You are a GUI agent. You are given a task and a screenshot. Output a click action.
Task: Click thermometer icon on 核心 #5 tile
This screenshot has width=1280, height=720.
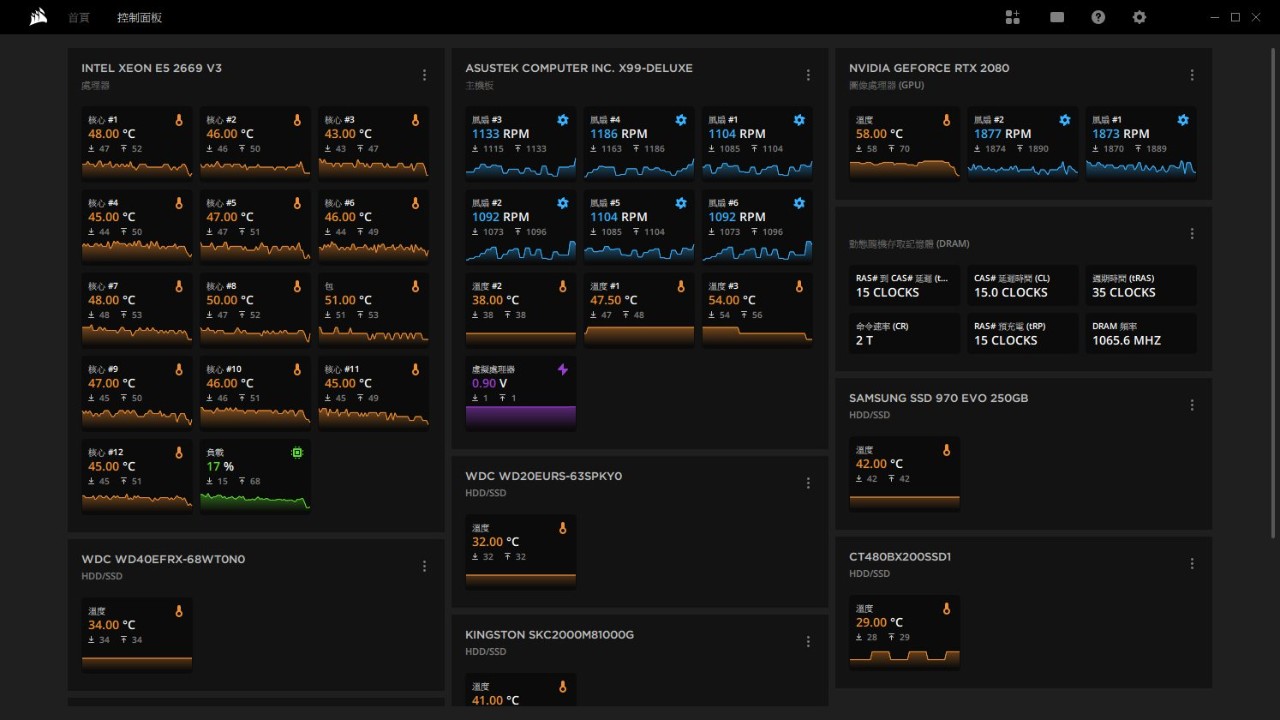coord(297,203)
